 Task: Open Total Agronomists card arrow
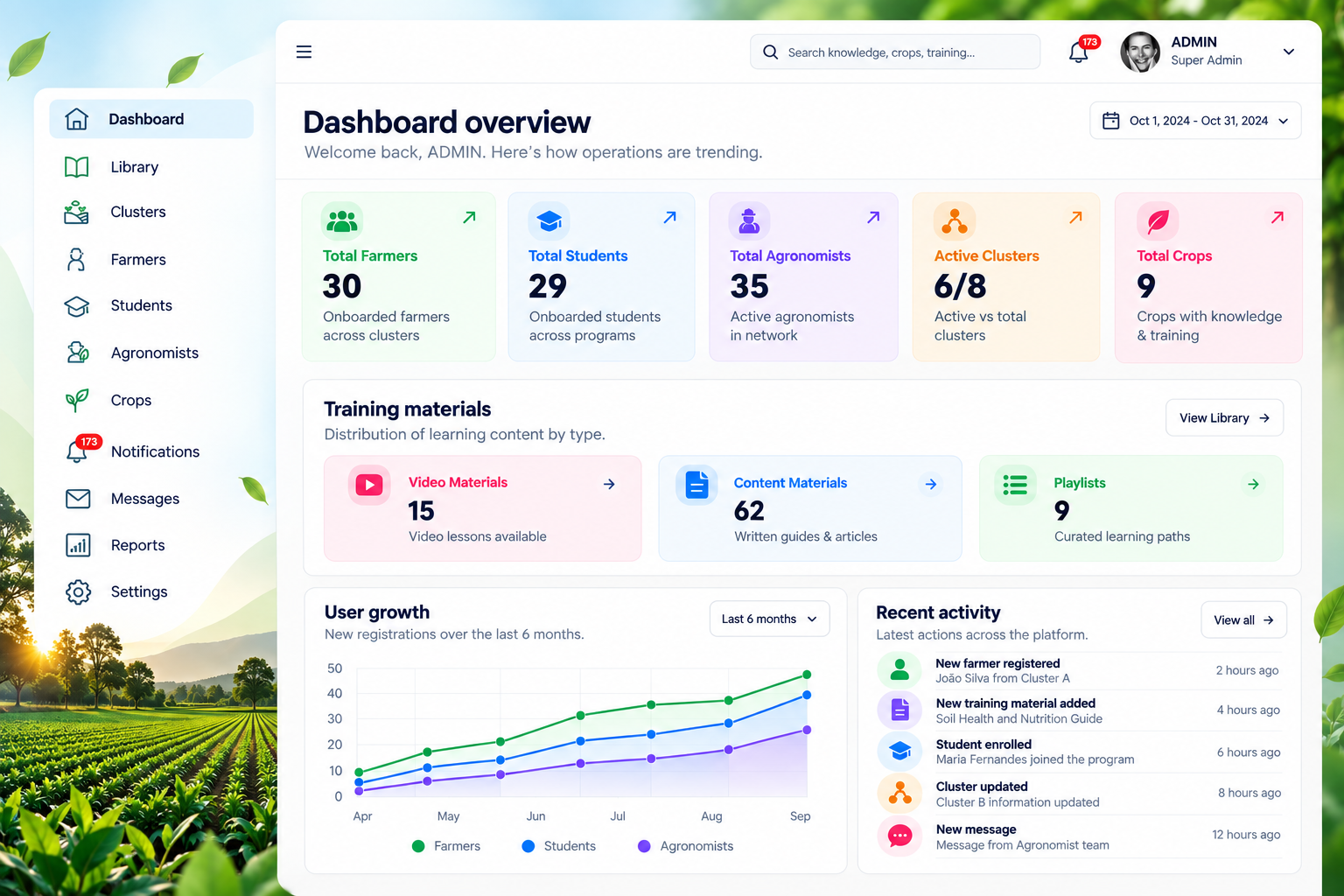pos(873,217)
